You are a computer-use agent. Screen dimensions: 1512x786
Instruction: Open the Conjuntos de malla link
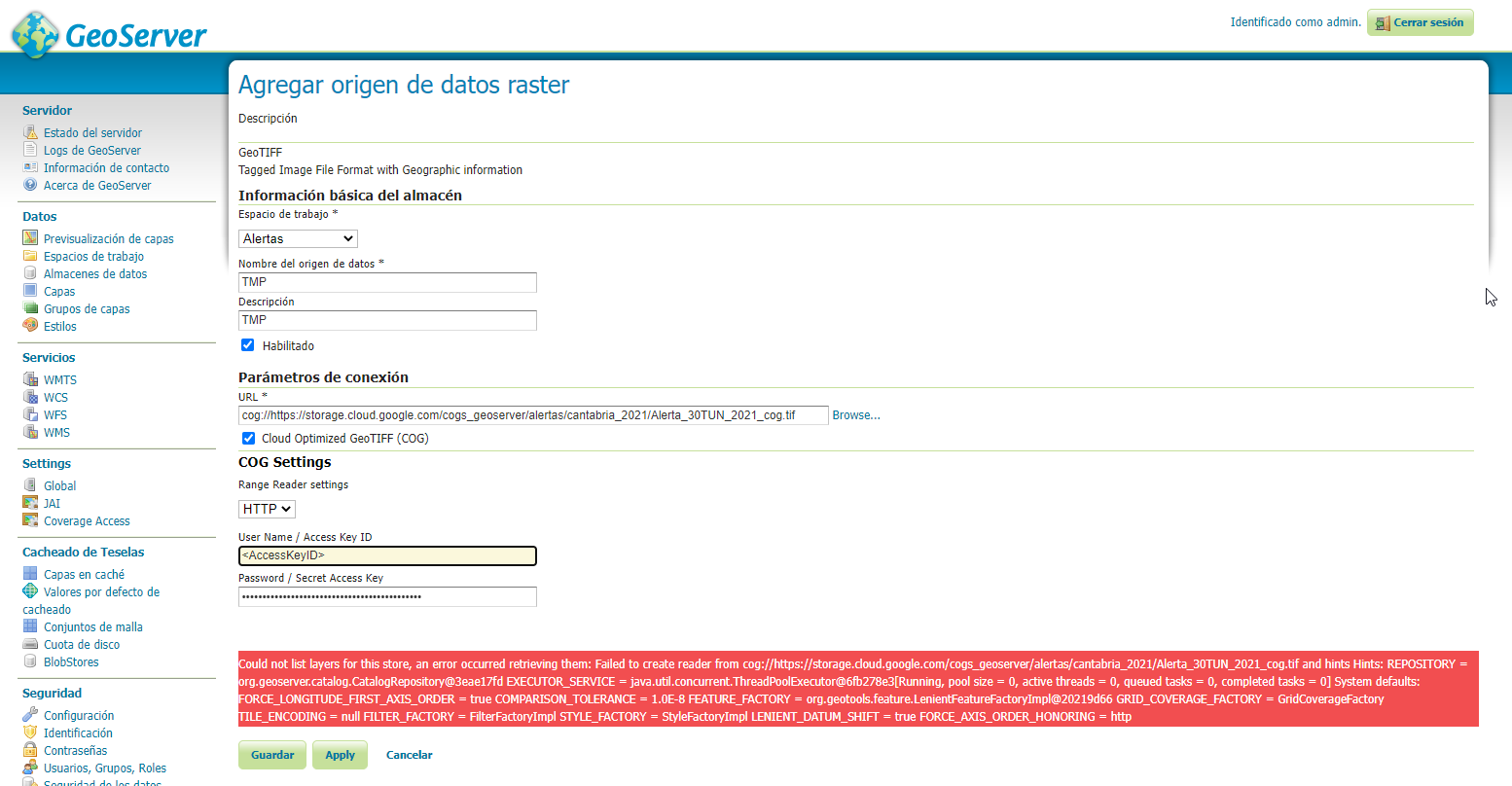[93, 626]
